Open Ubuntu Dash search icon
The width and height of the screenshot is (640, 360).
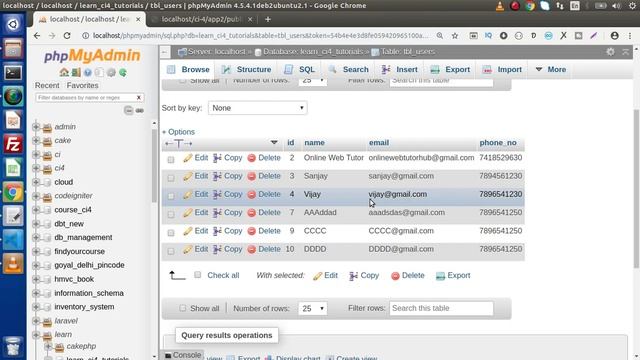(13, 24)
